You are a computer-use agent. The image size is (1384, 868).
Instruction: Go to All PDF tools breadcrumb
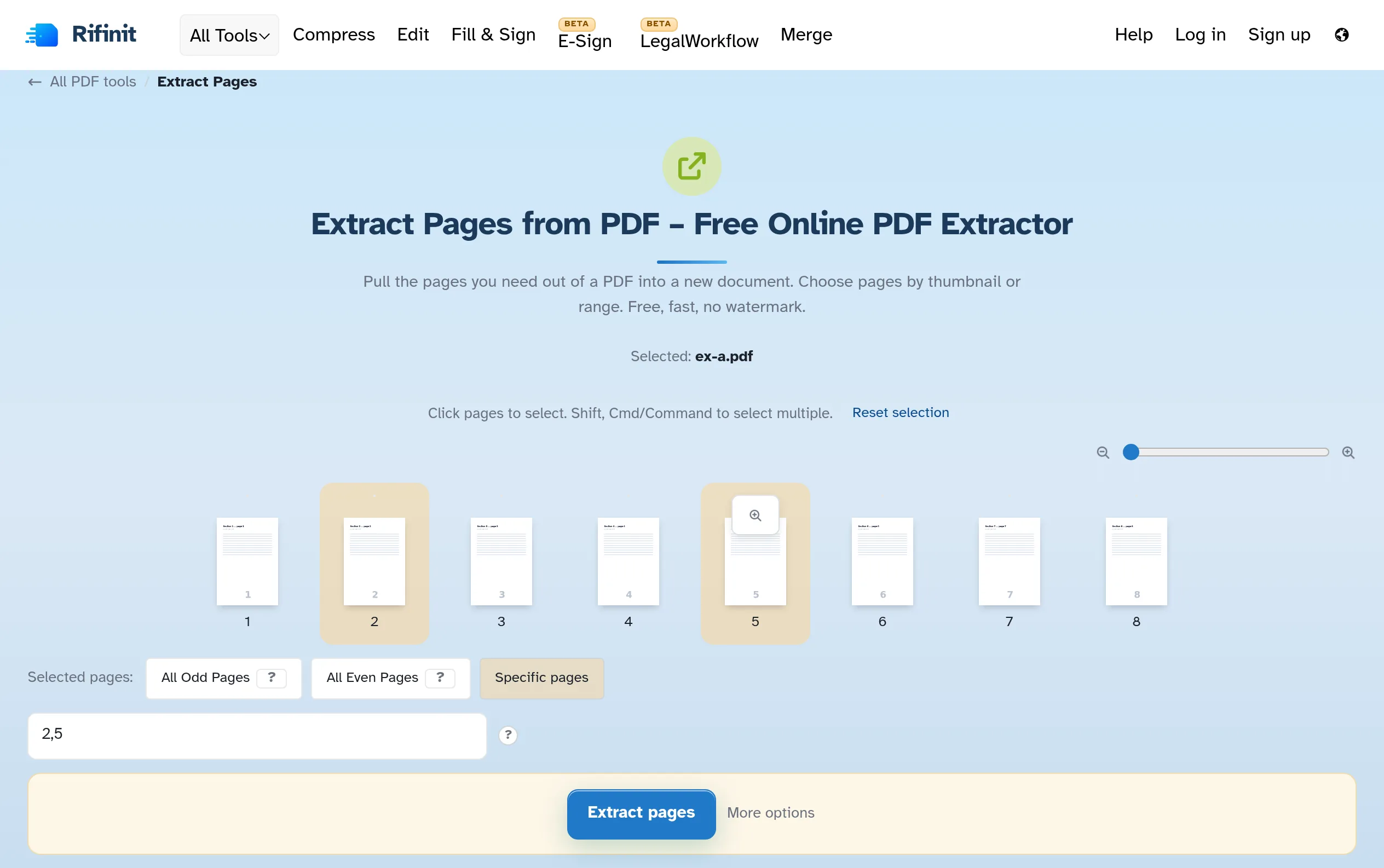93,82
